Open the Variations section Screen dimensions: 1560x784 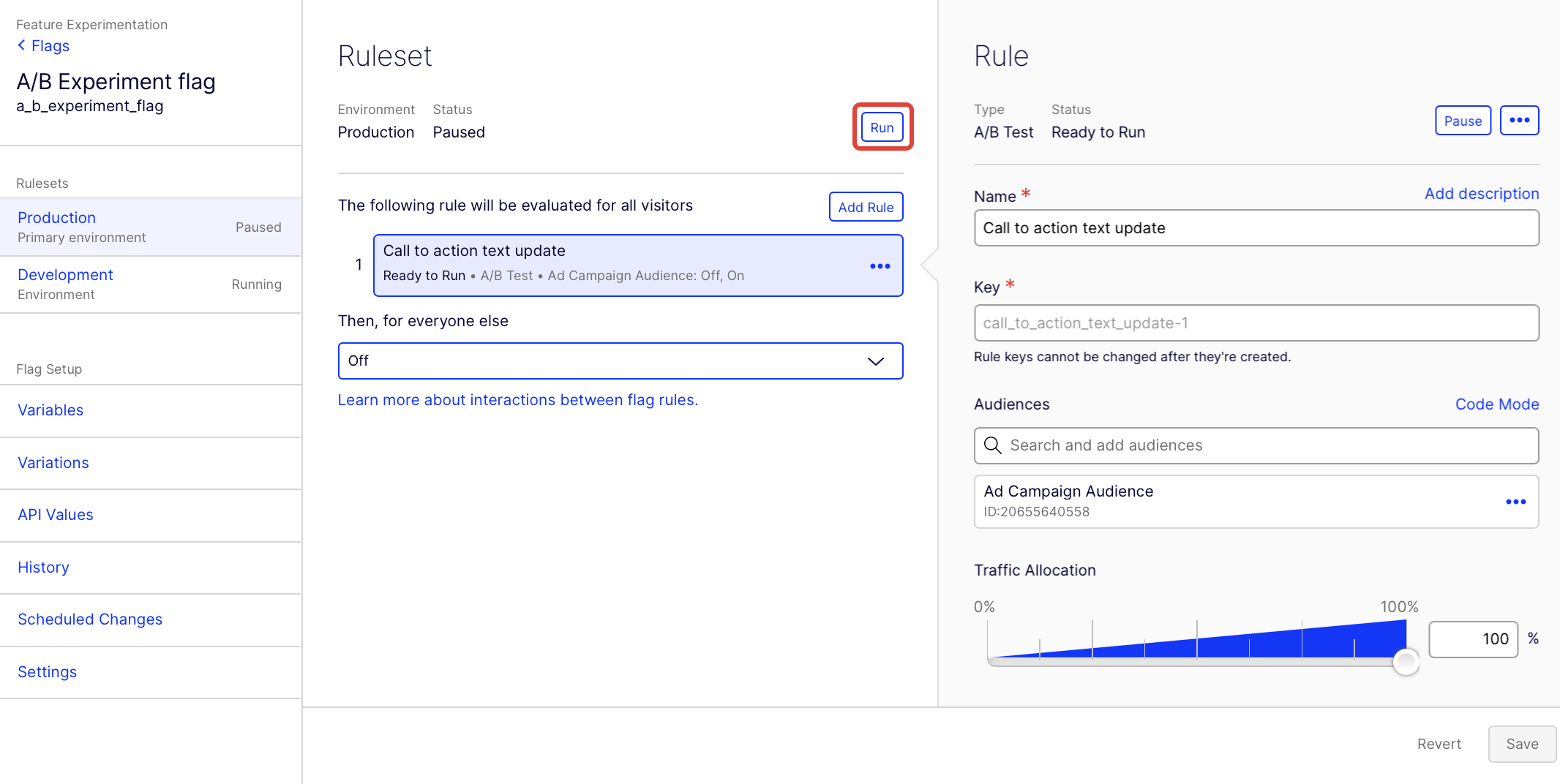(53, 463)
